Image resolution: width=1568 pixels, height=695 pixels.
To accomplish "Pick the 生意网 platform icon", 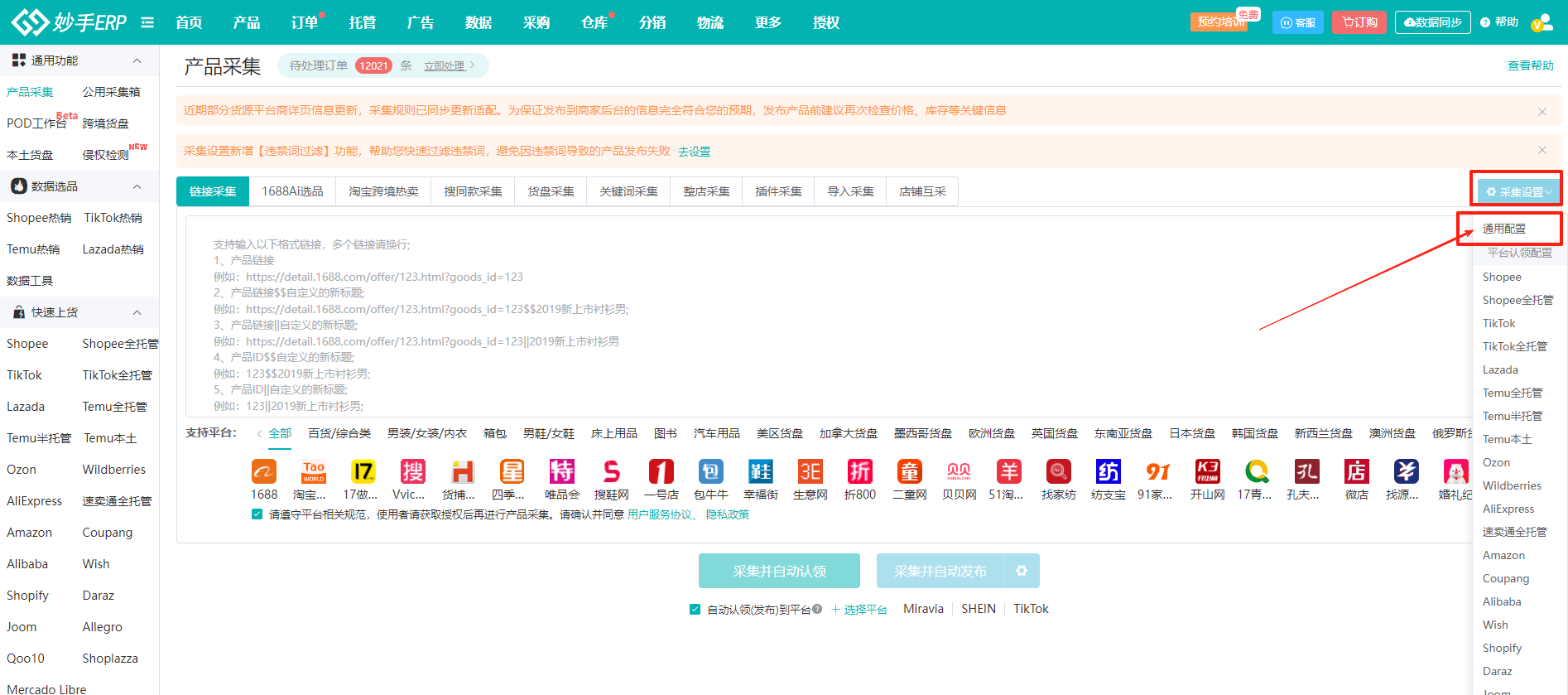I will [810, 471].
